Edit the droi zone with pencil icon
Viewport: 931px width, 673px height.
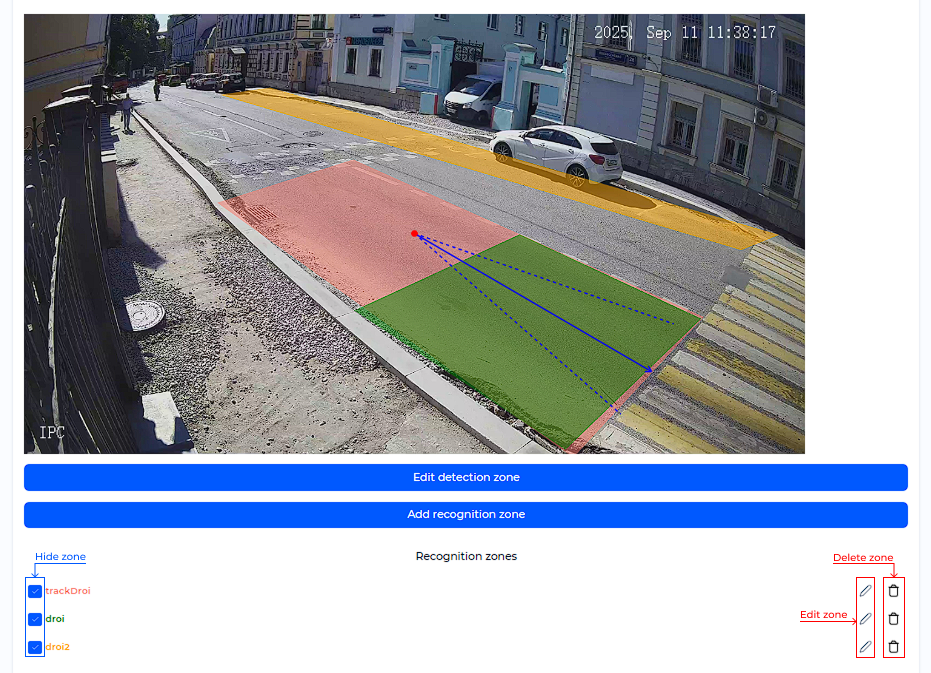[x=865, y=619]
